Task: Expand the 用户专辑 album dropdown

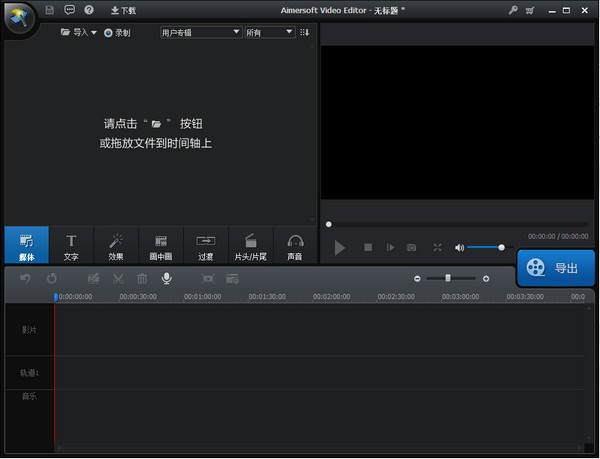Action: coord(200,32)
